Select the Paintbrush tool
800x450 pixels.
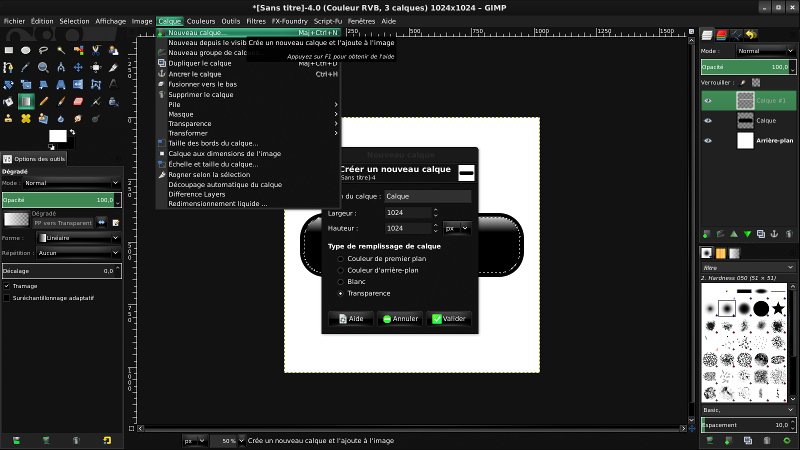coord(61,102)
